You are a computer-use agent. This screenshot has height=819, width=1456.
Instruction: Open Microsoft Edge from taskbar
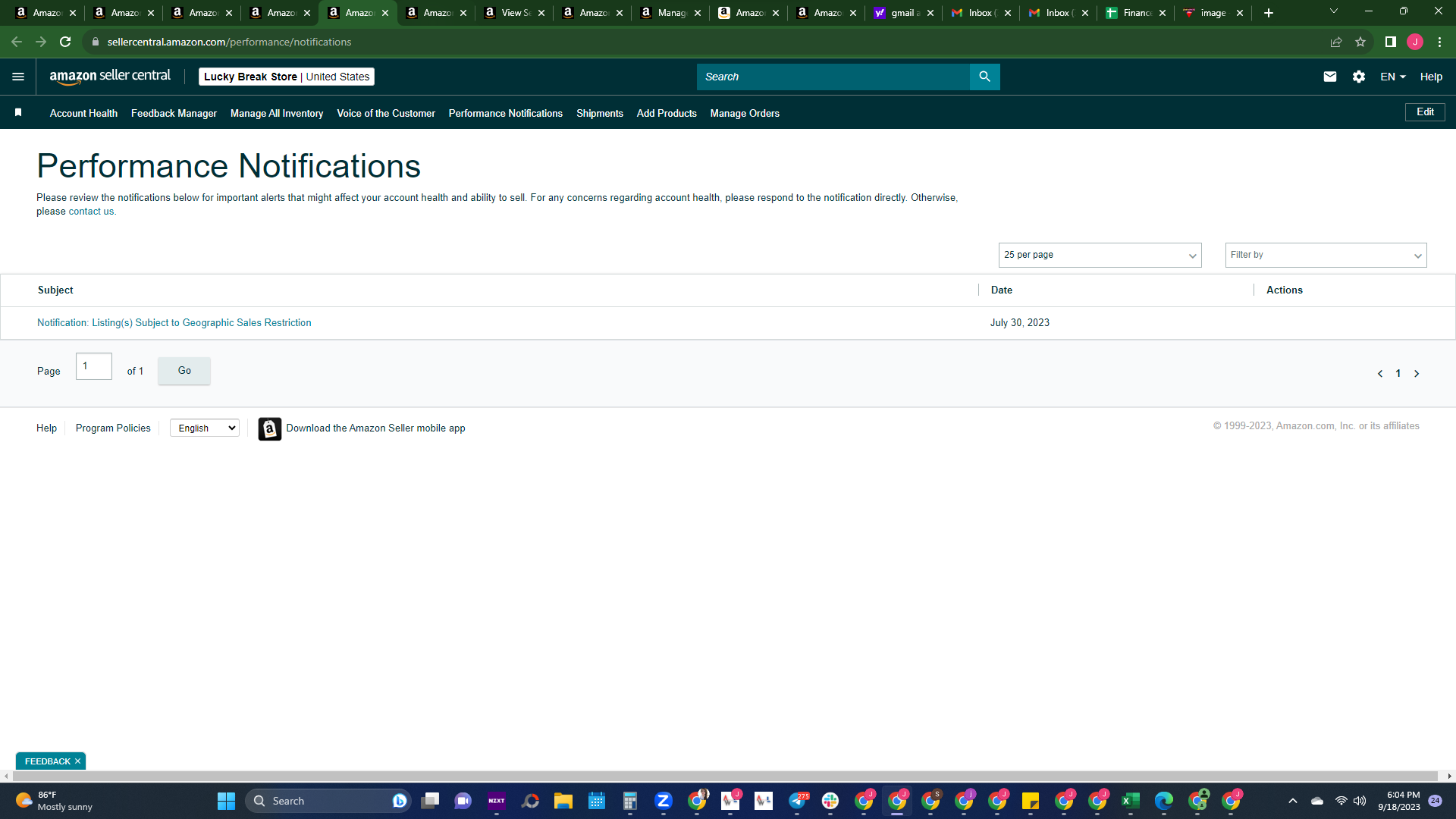[x=1164, y=801]
